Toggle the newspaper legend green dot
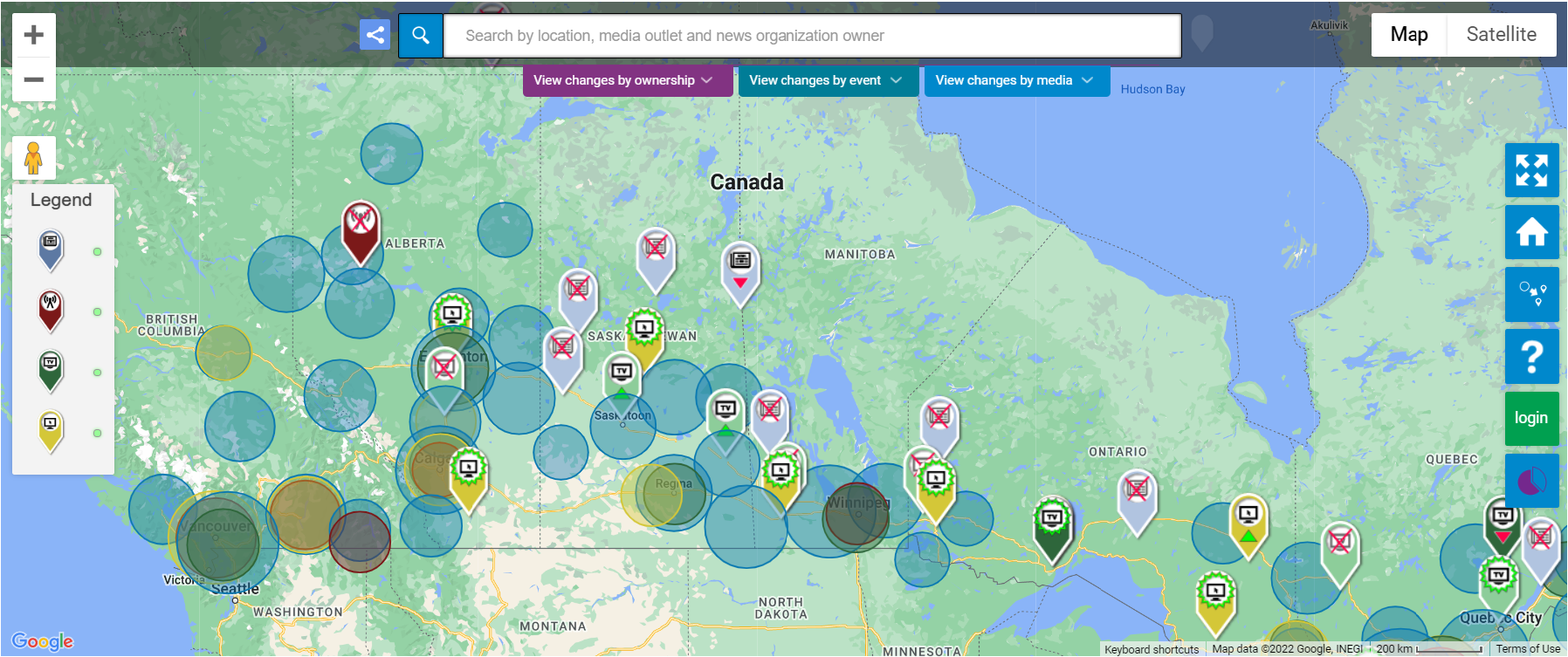 (x=97, y=252)
